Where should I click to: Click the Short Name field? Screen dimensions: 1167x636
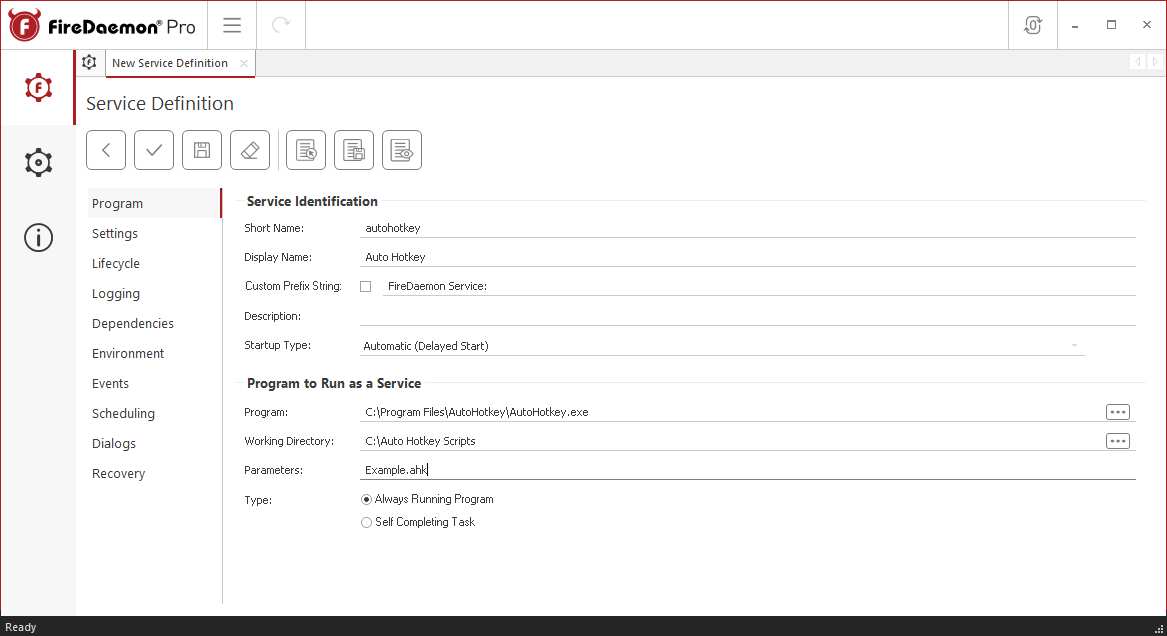click(747, 228)
